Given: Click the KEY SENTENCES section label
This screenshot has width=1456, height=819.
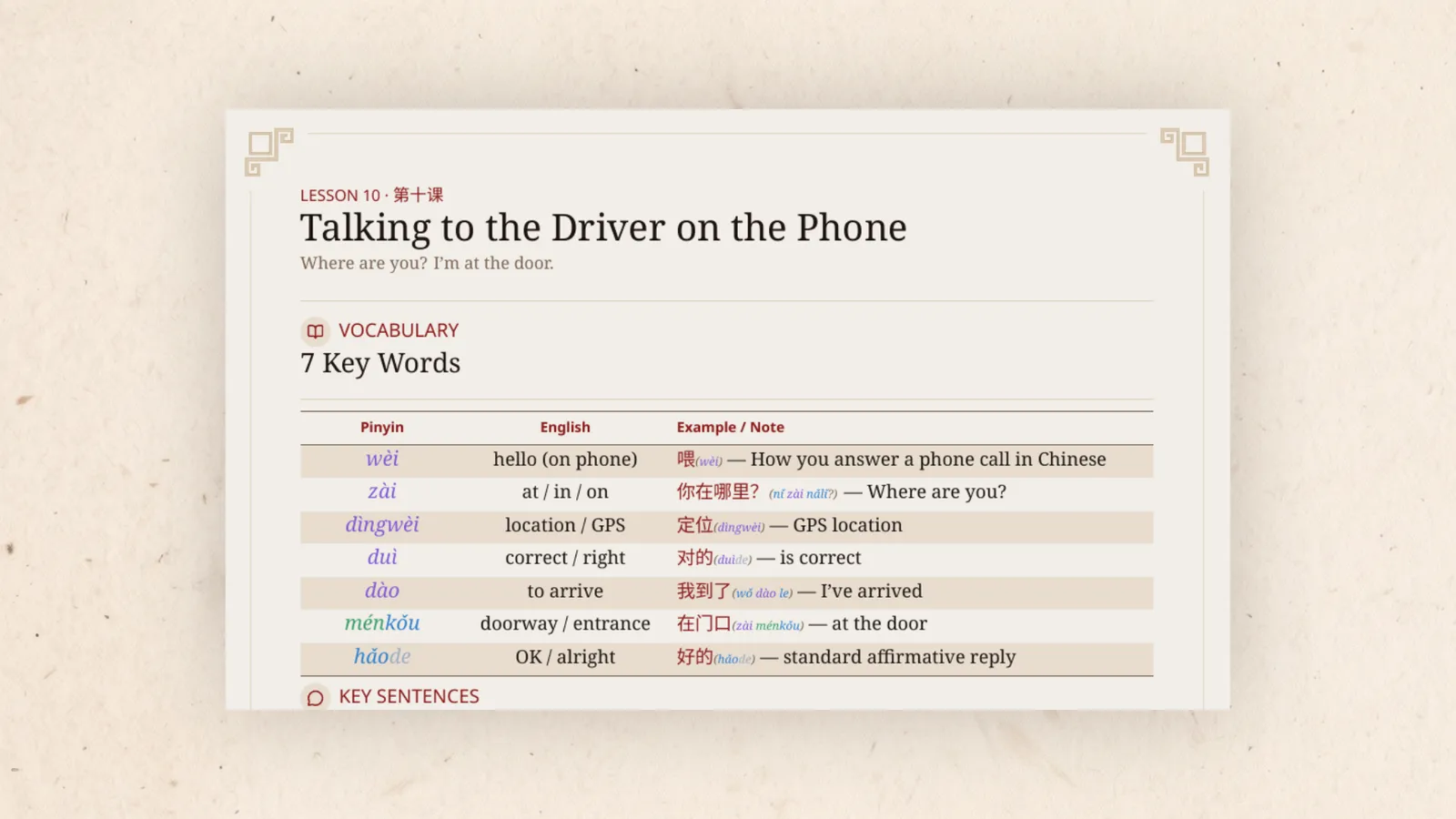Looking at the screenshot, I should 409,696.
